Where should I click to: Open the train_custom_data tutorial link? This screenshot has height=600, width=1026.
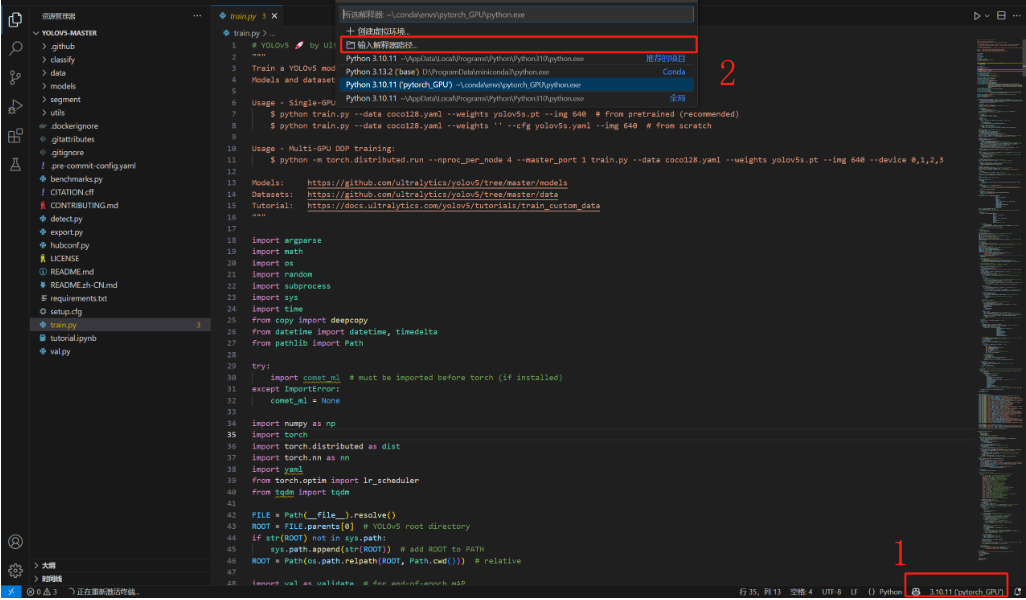(x=453, y=205)
